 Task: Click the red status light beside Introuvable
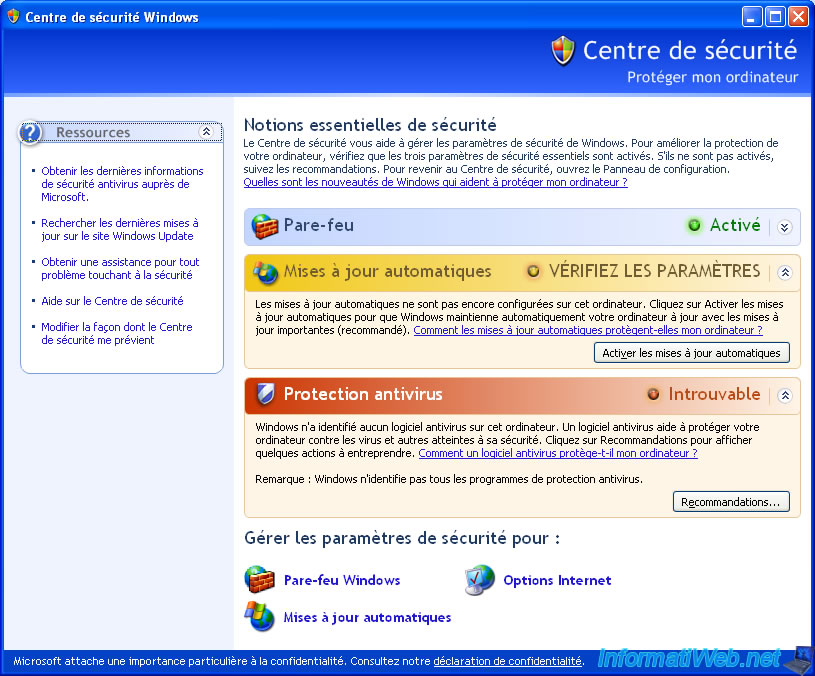[653, 394]
